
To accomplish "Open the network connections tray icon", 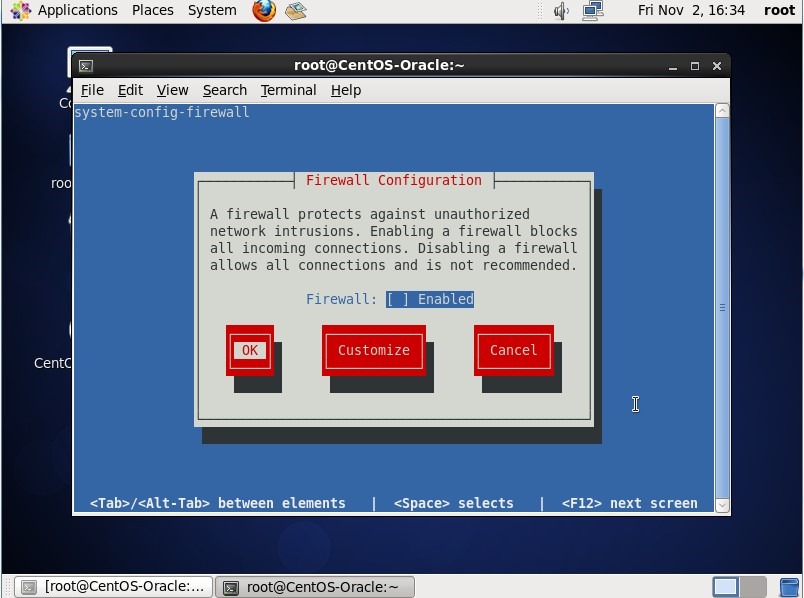I will tap(593, 11).
